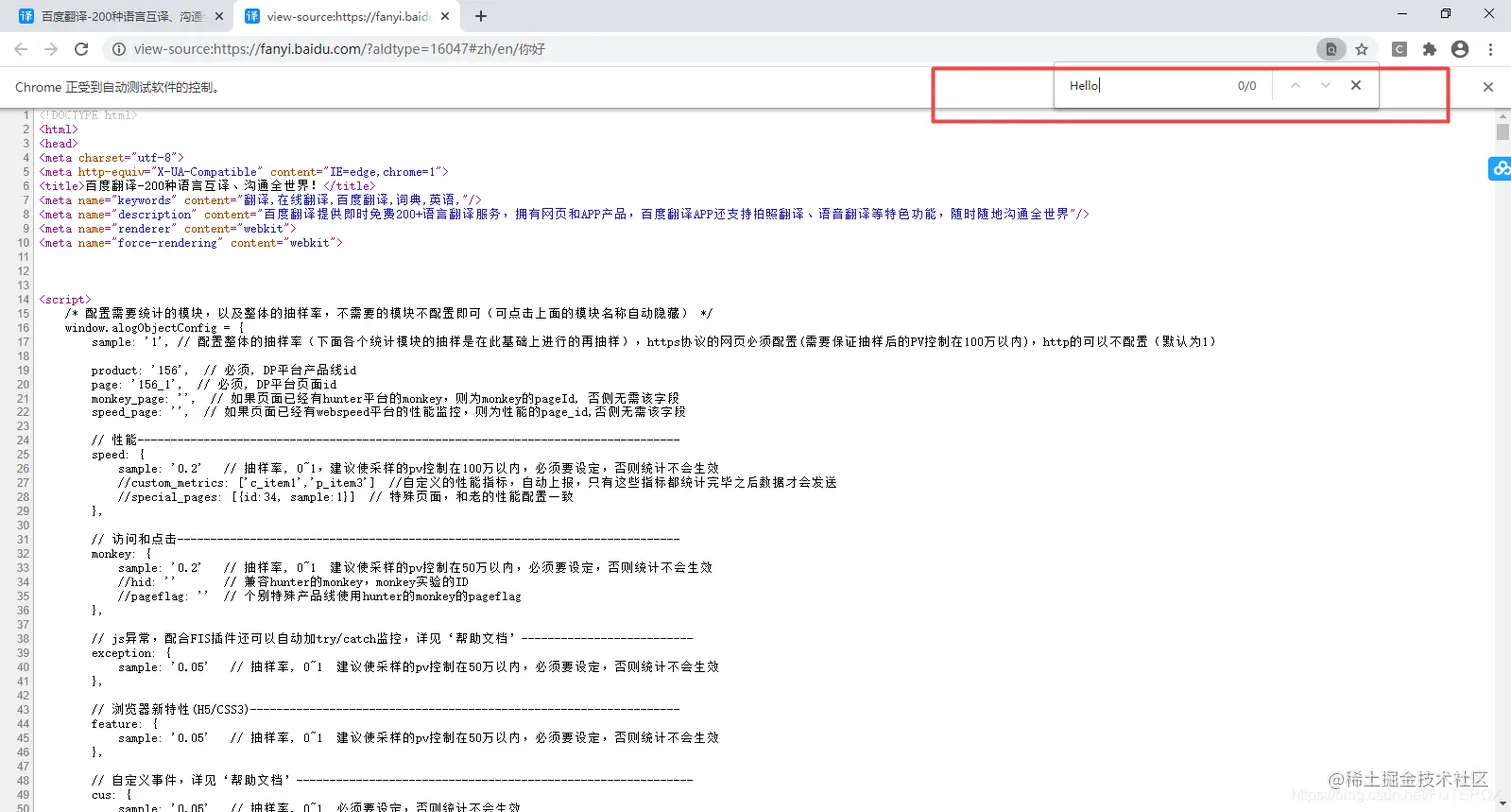The height and width of the screenshot is (812, 1511).
Task: Click the extensions puzzle piece icon
Action: 1429,48
